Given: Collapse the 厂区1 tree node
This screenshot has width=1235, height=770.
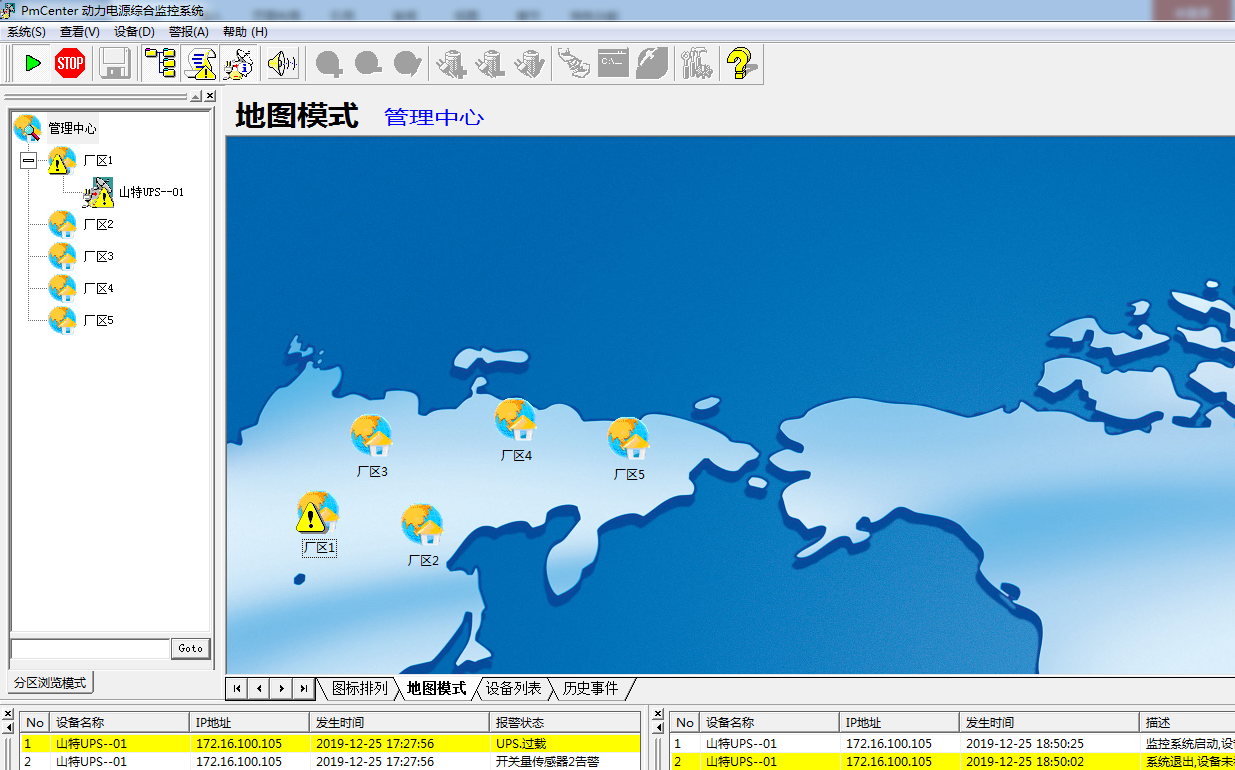Looking at the screenshot, I should [x=29, y=160].
